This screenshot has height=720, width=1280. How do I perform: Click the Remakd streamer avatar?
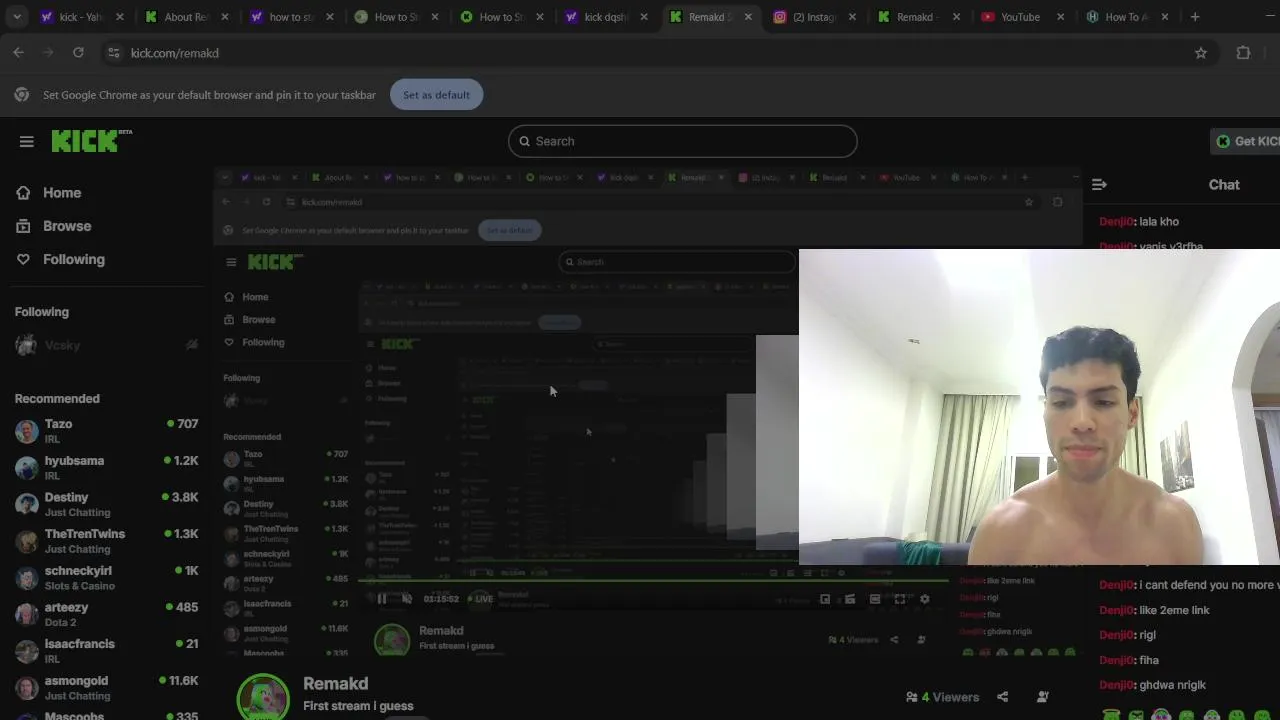click(263, 697)
